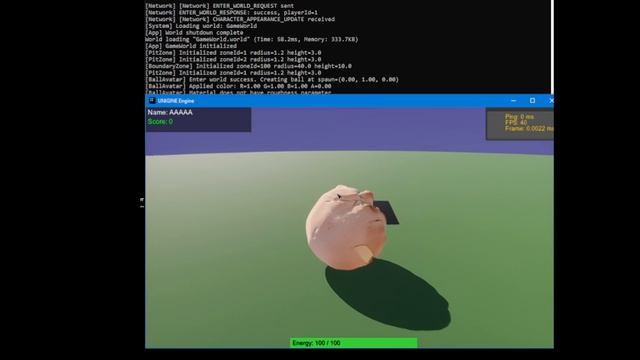Screen dimensions: 640x360
Task: Click the UNIGINE Engine title bar text
Action: tap(176, 101)
